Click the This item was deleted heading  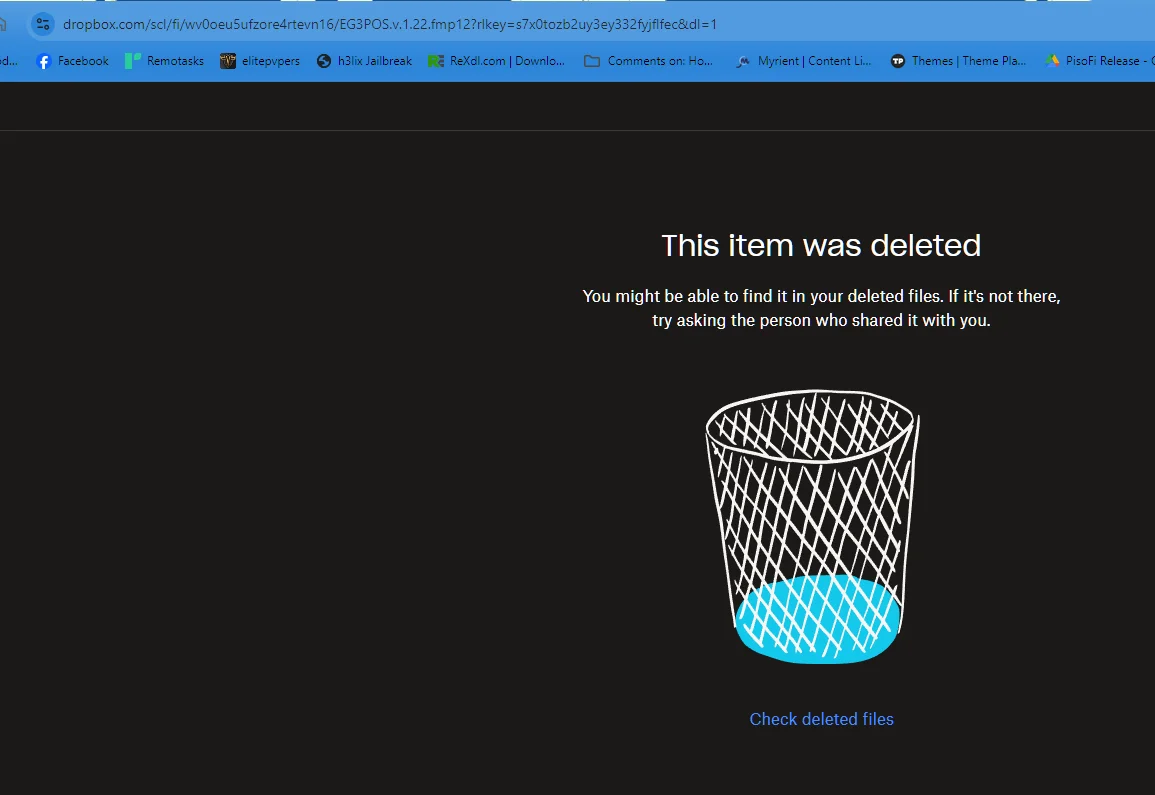[x=821, y=245]
